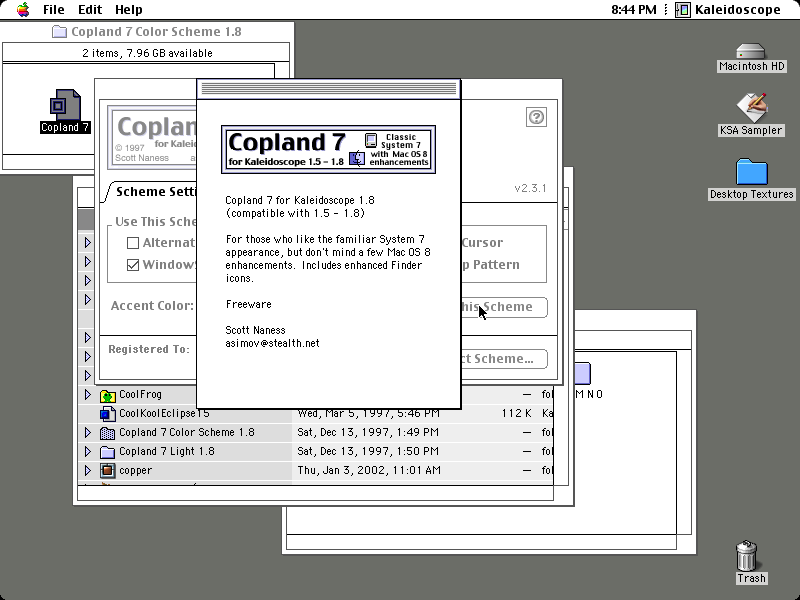800x600 pixels.
Task: Expand Copland 7 Color Scheme 1.8 folder
Action: pos(87,433)
